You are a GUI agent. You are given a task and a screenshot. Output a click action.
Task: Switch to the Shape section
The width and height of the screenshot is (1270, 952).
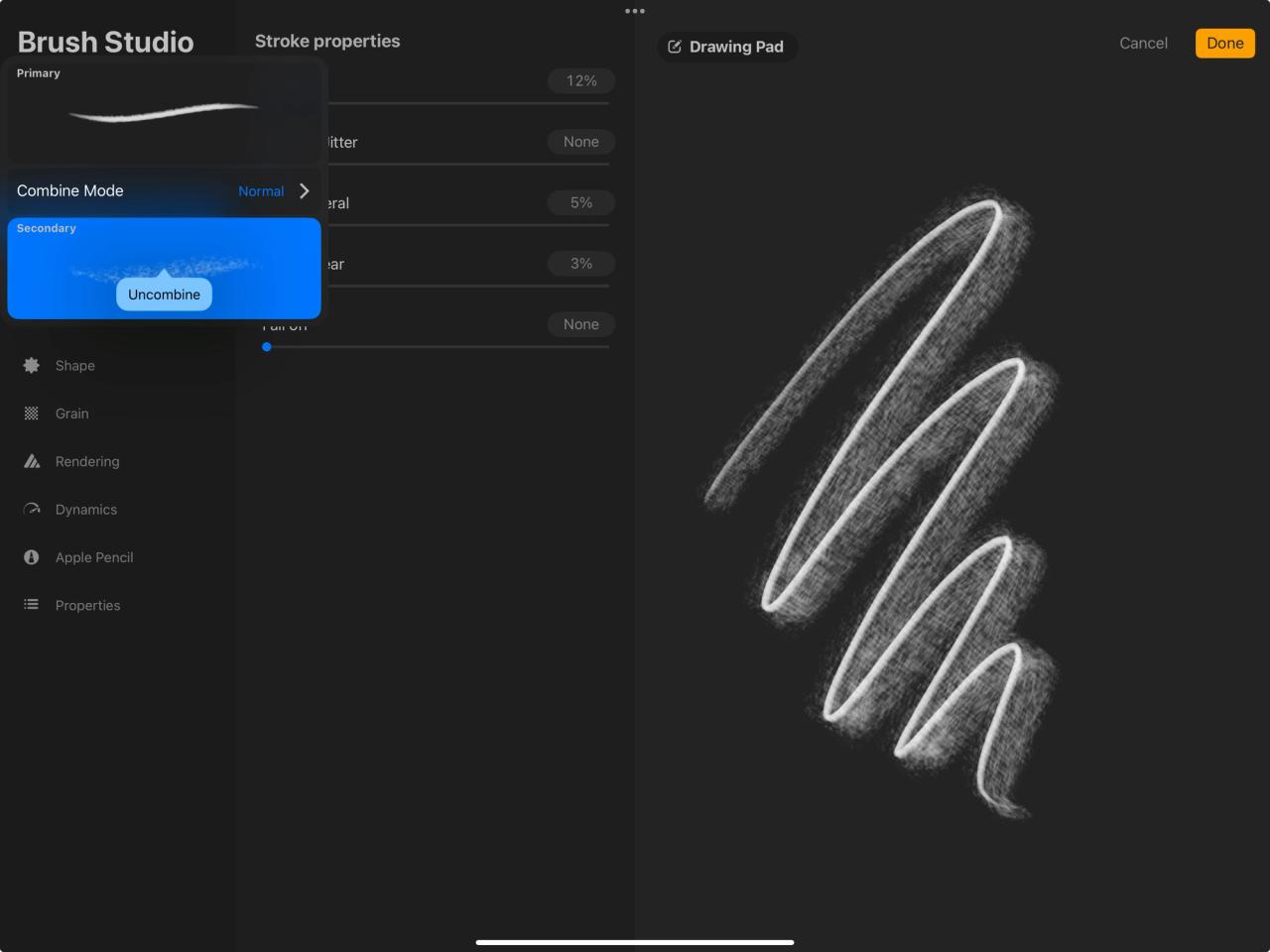(x=75, y=365)
